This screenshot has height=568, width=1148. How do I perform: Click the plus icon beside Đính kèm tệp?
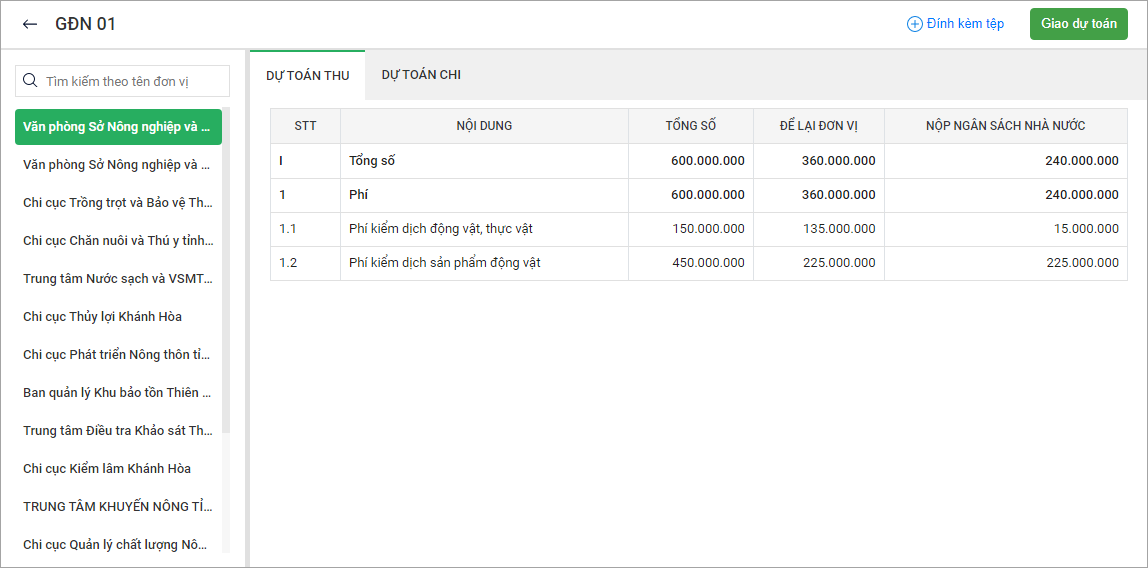[x=914, y=24]
